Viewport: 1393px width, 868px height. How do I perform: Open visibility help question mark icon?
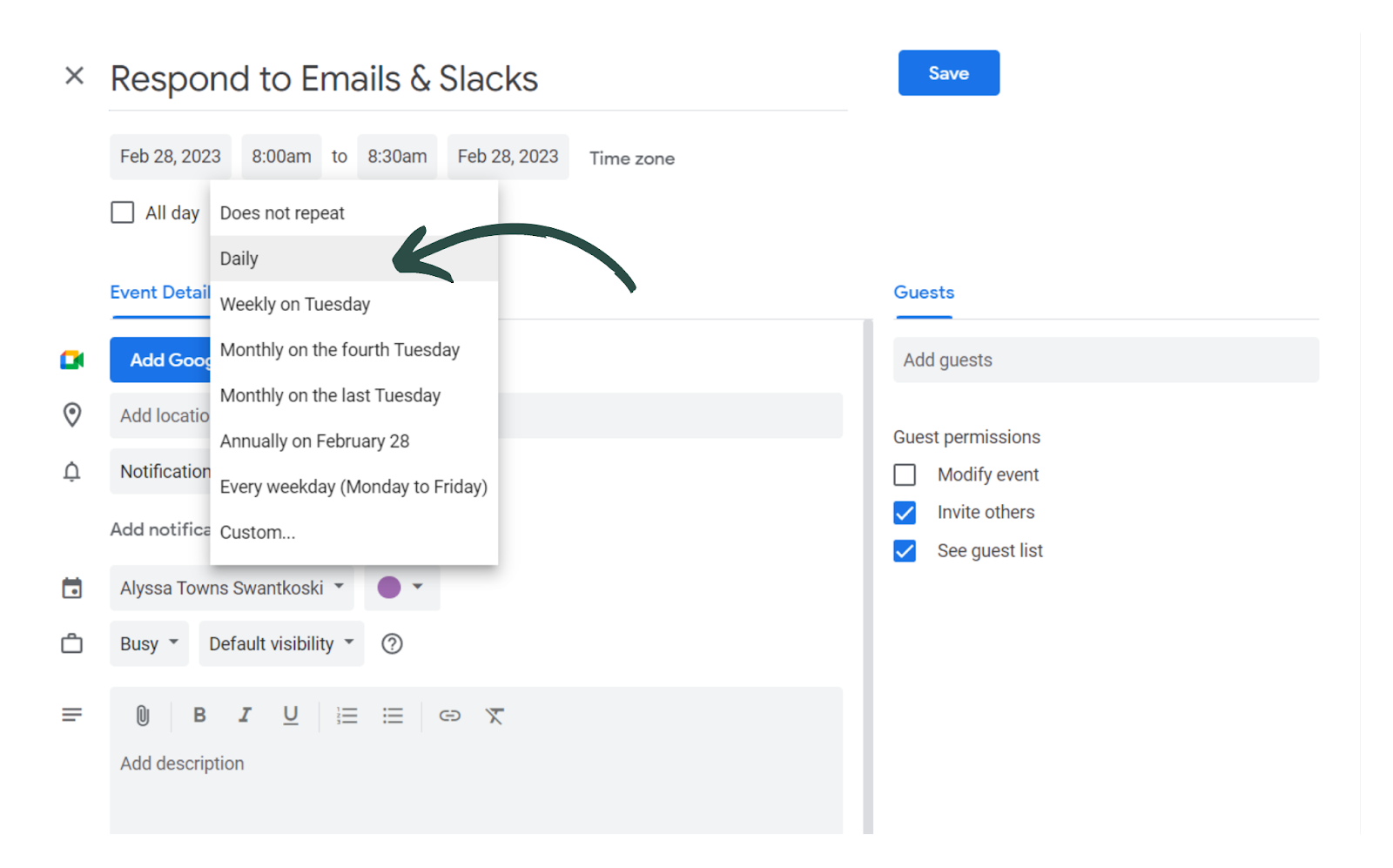(393, 644)
